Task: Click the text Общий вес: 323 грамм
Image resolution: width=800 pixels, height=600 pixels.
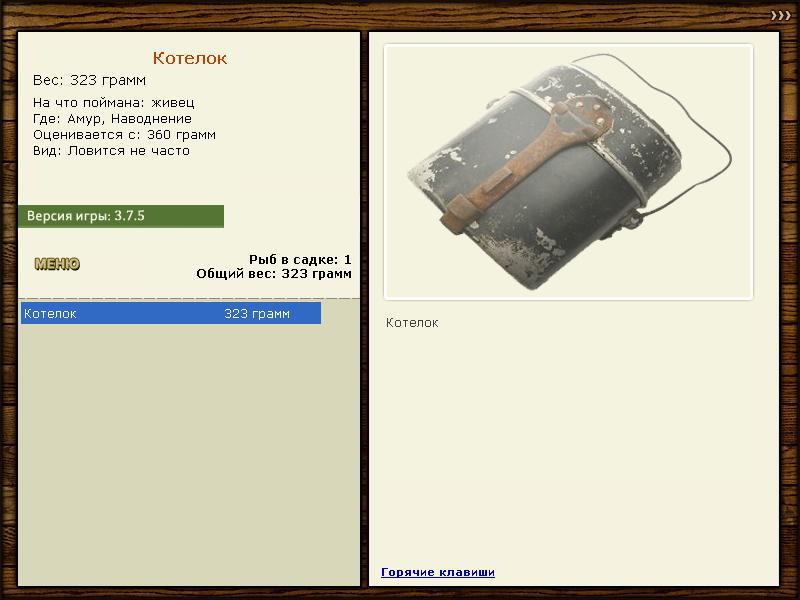Action: pos(274,274)
